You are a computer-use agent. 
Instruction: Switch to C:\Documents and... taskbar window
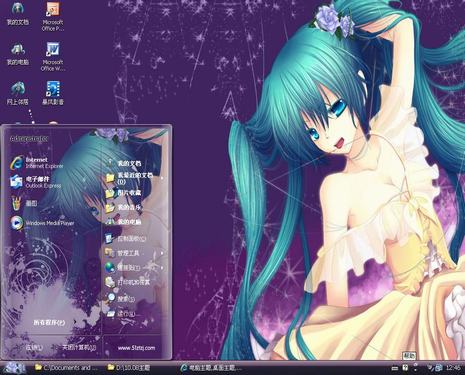click(x=67, y=368)
